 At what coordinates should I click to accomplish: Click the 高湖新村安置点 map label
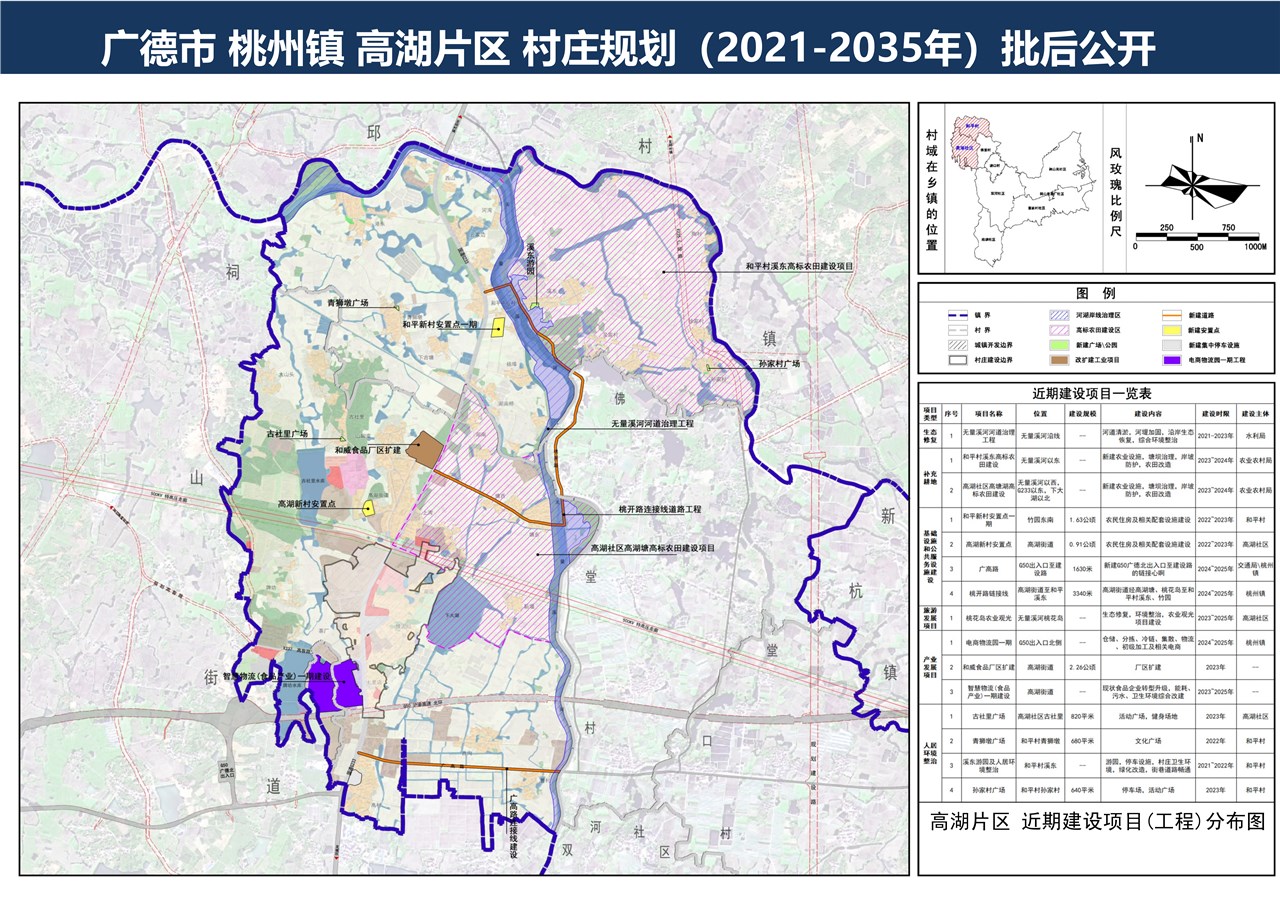[x=305, y=504]
